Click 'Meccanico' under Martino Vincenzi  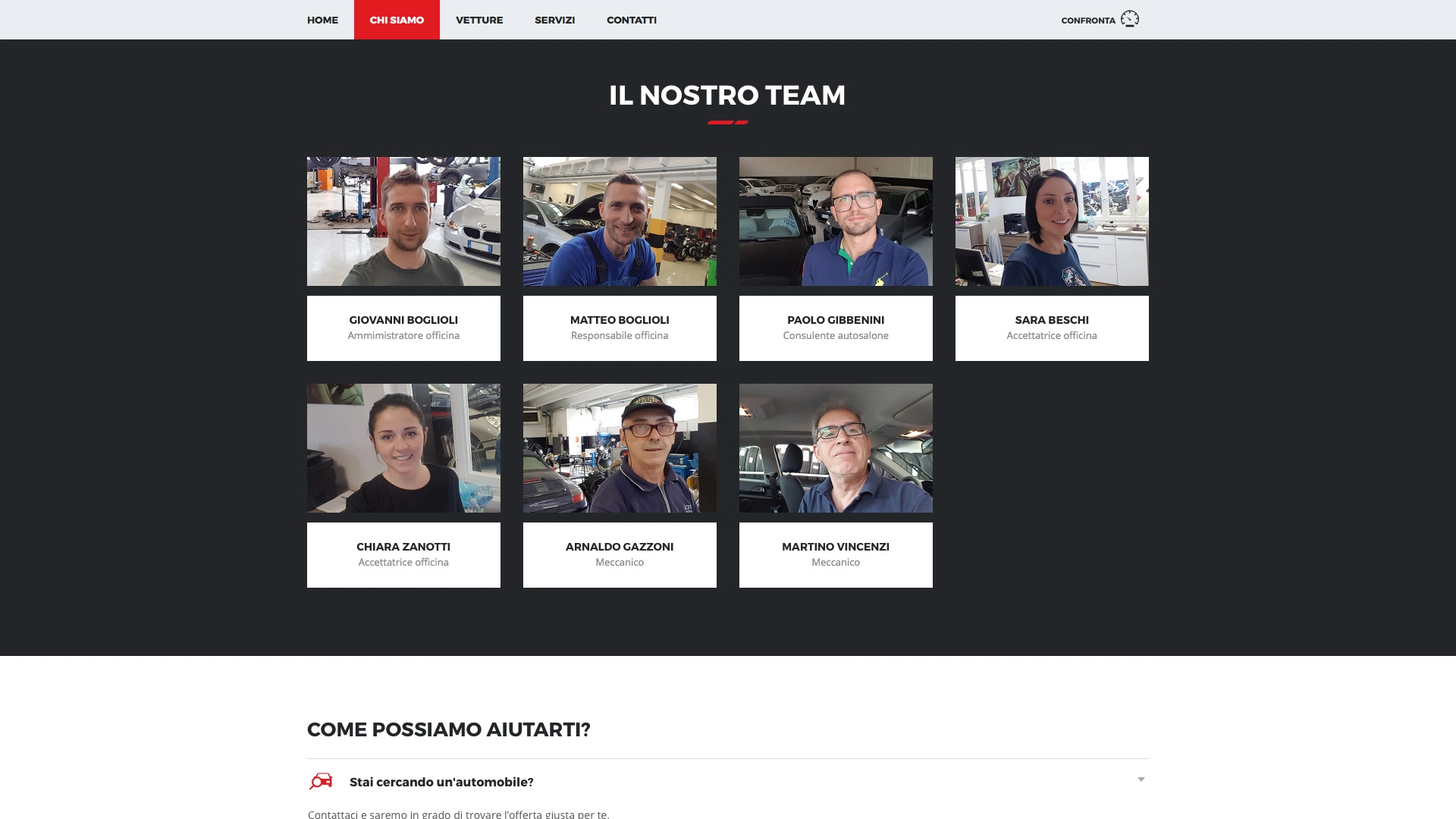(x=836, y=563)
